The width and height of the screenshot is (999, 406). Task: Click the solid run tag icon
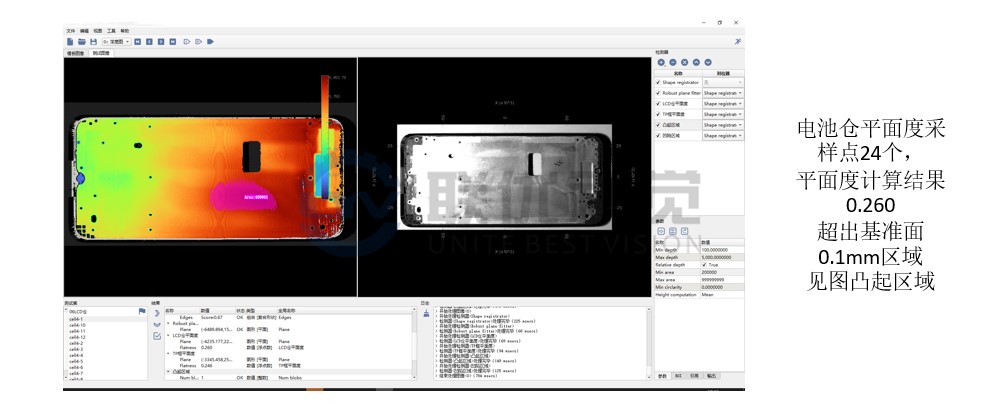210,41
